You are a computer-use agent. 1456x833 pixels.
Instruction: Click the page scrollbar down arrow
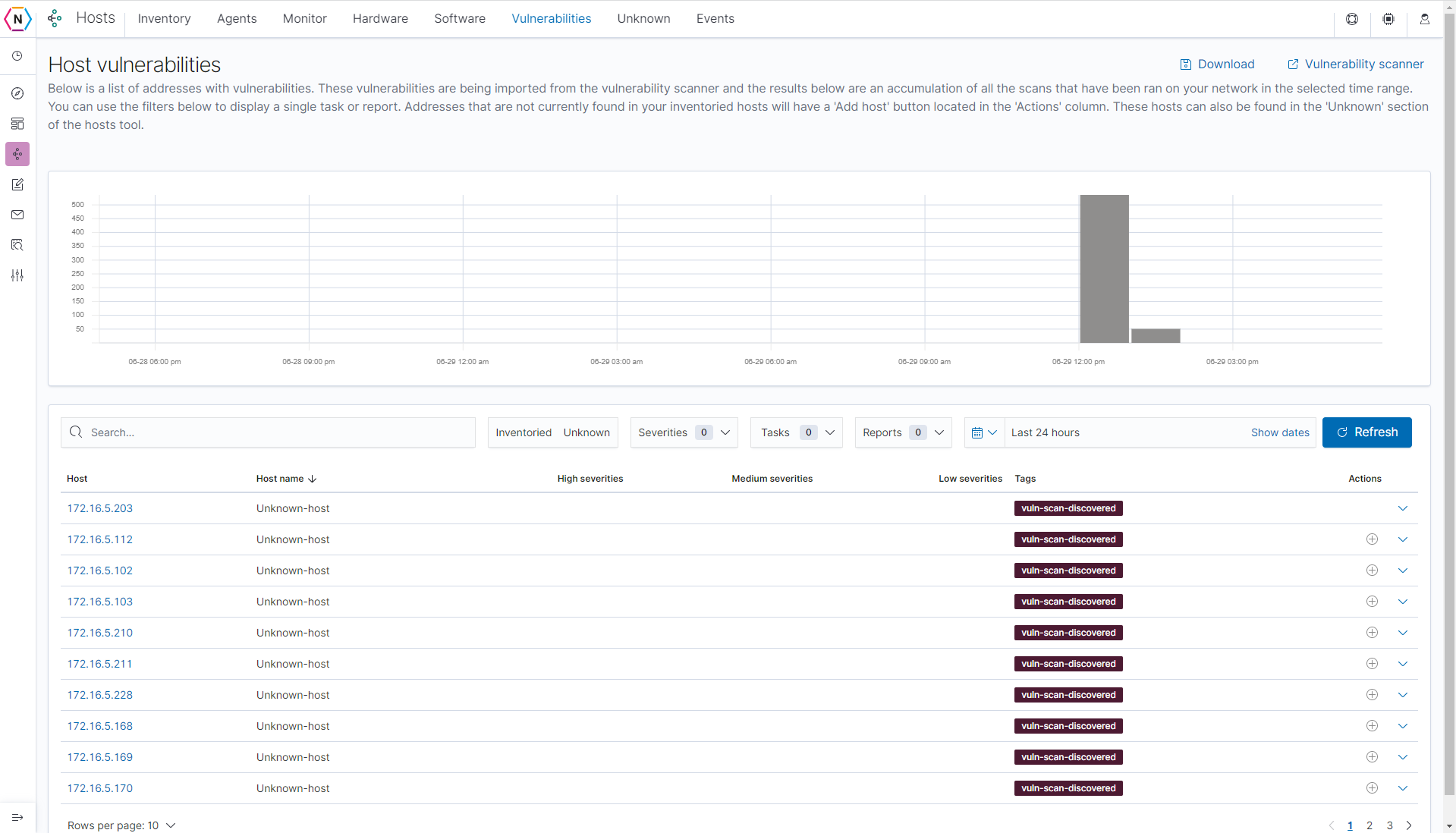click(1449, 825)
